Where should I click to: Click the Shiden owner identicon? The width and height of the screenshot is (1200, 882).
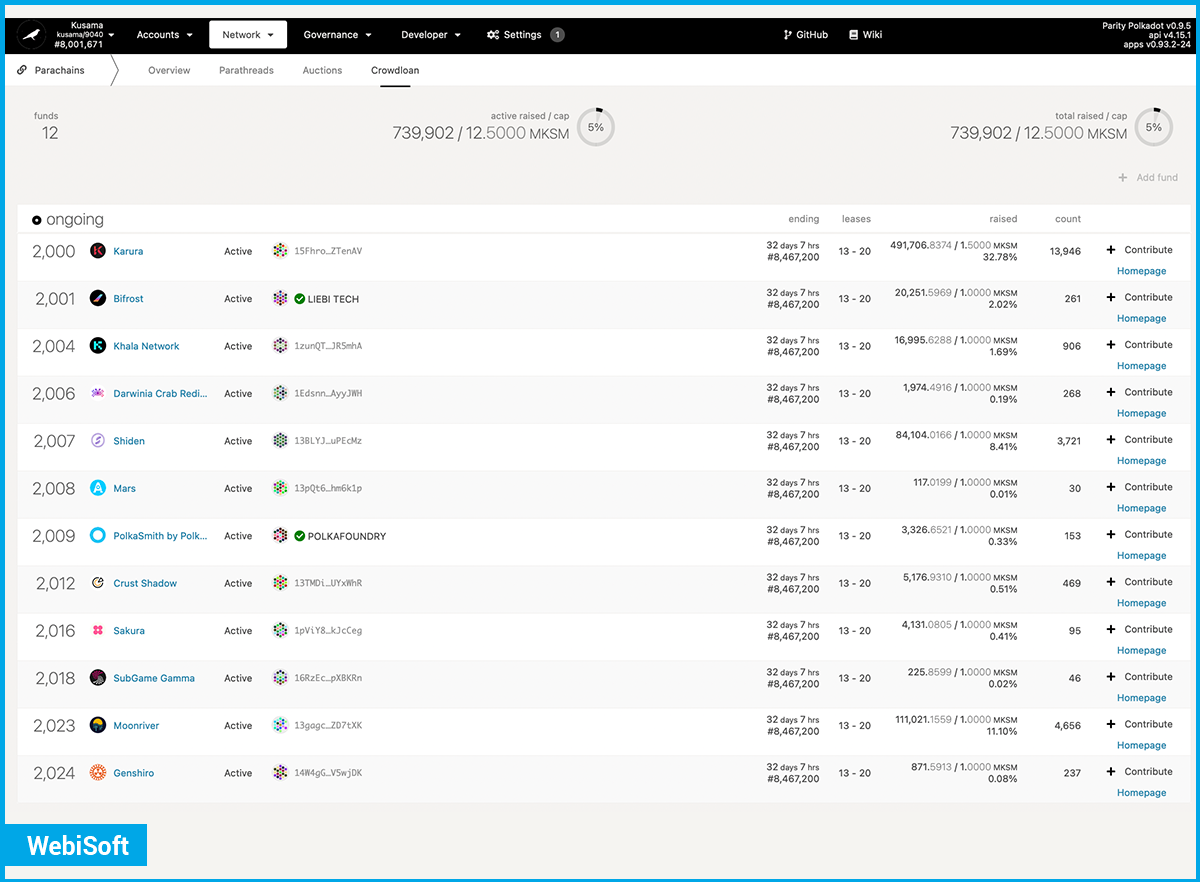pos(280,441)
